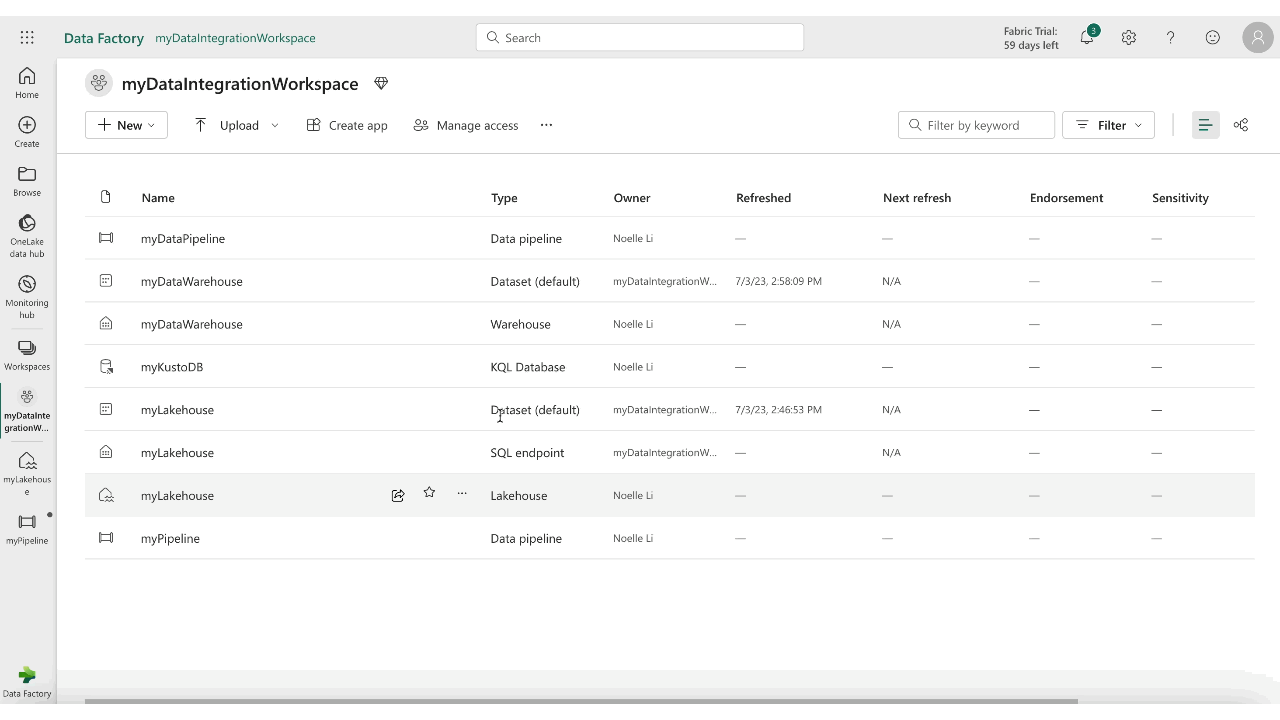Open OneLake data hub
This screenshot has height=720, width=1280.
coord(27,236)
